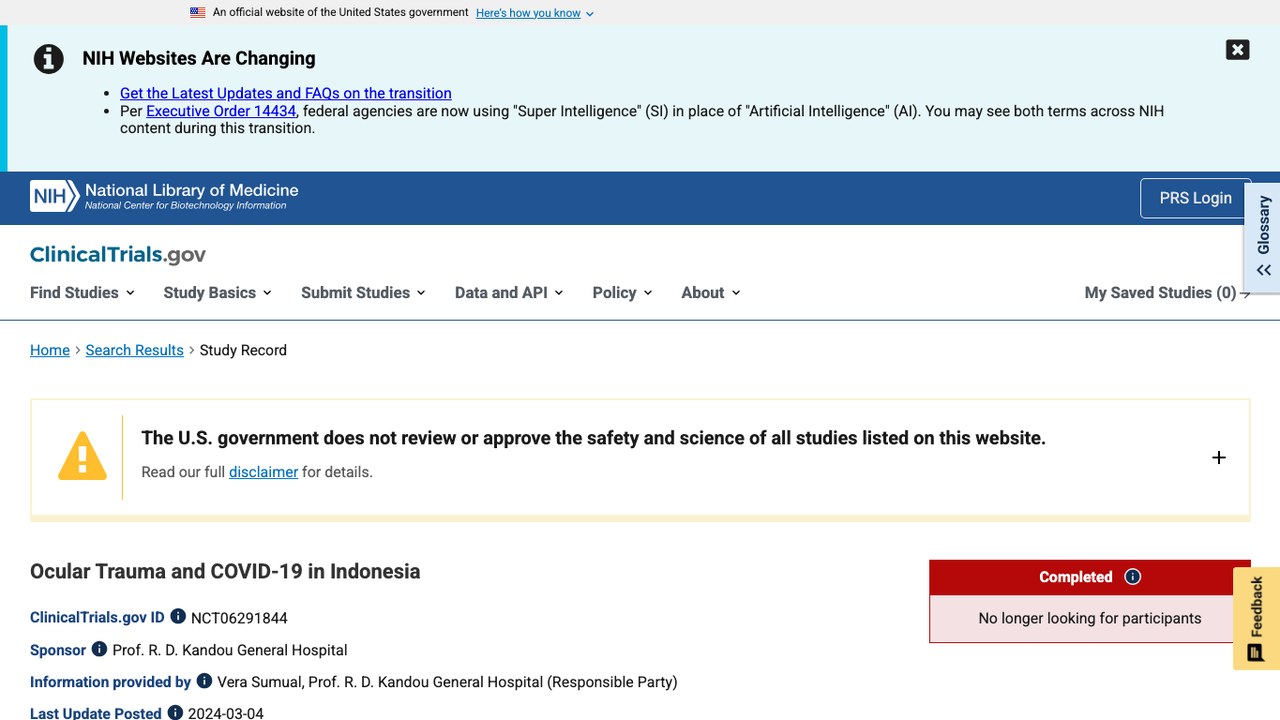Click info icon next to Information provided by
This screenshot has width=1280, height=720.
click(x=204, y=681)
